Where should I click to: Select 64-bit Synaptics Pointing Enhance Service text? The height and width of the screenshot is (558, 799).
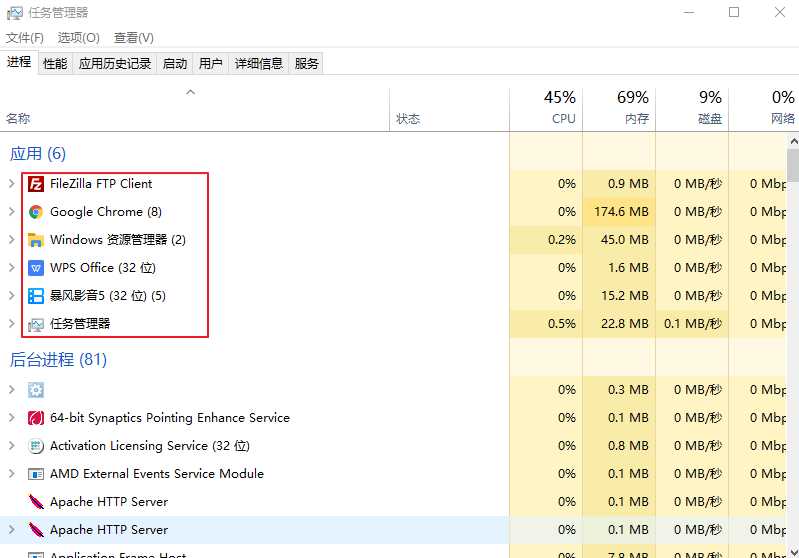(170, 418)
